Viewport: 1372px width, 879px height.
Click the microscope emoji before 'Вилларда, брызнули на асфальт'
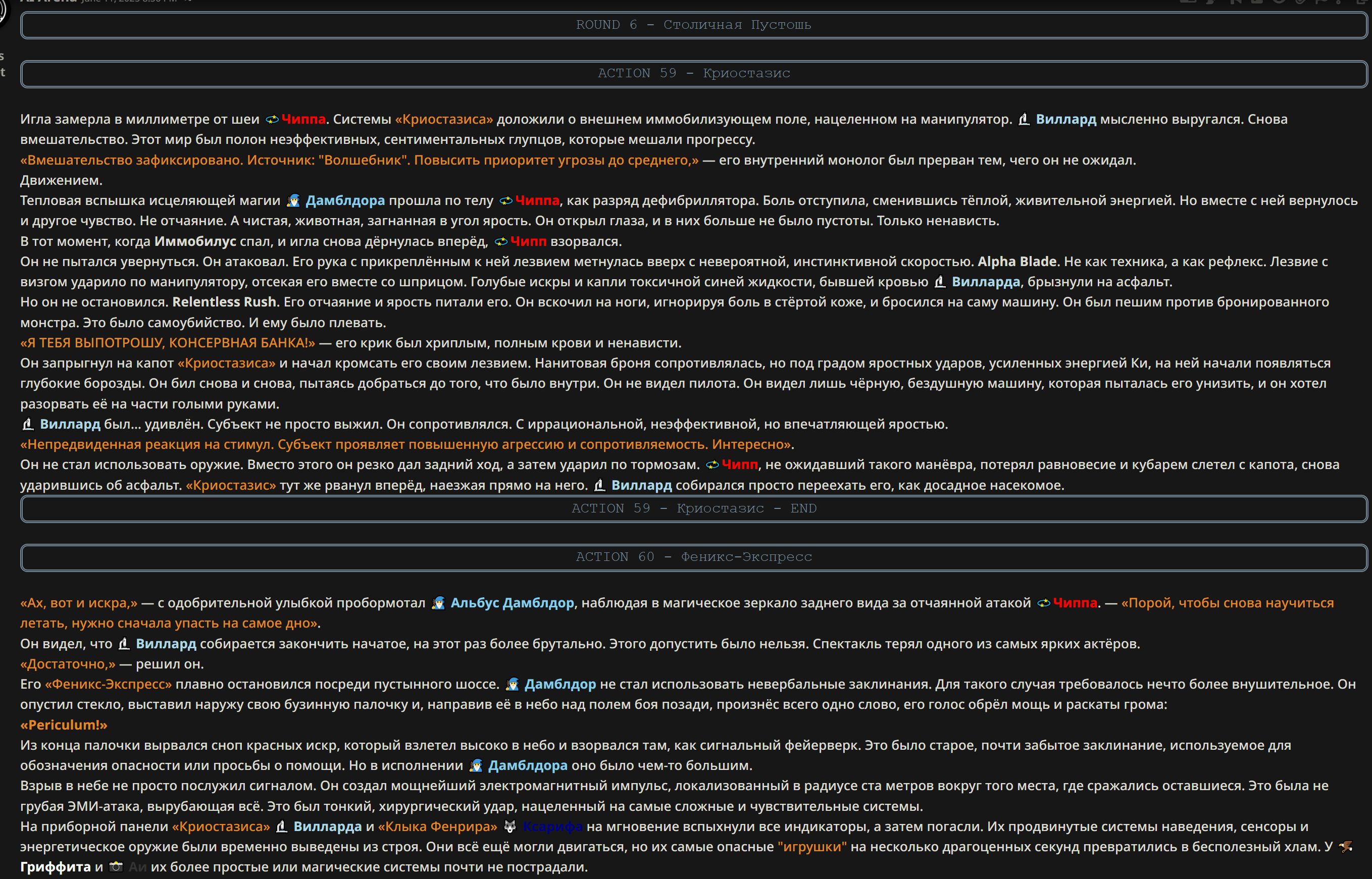[939, 282]
